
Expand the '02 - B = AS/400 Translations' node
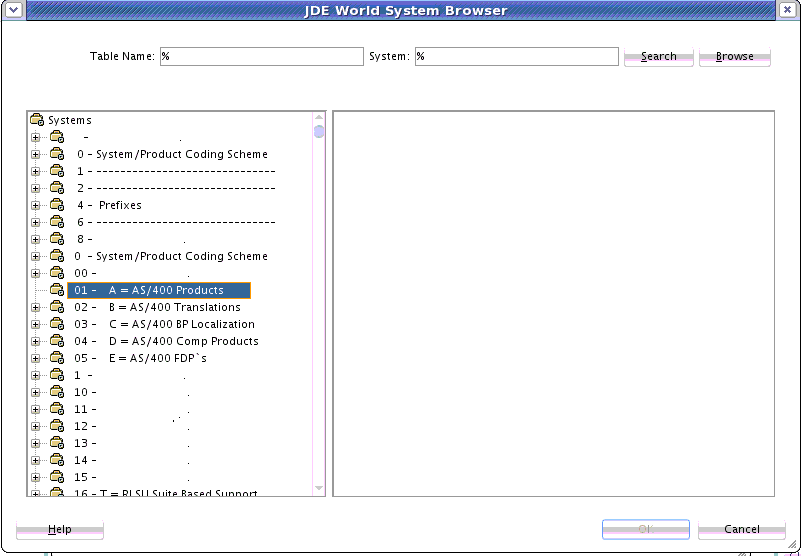(35, 308)
